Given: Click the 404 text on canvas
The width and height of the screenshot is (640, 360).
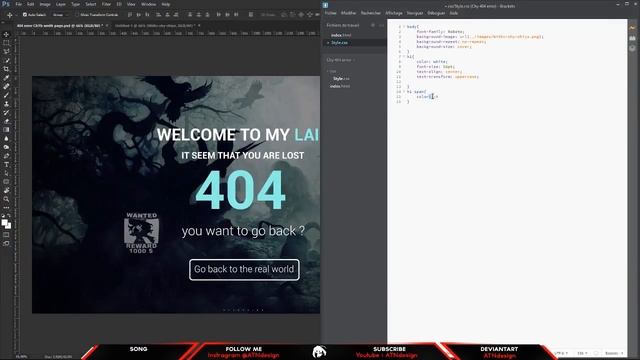Looking at the screenshot, I should [x=240, y=190].
